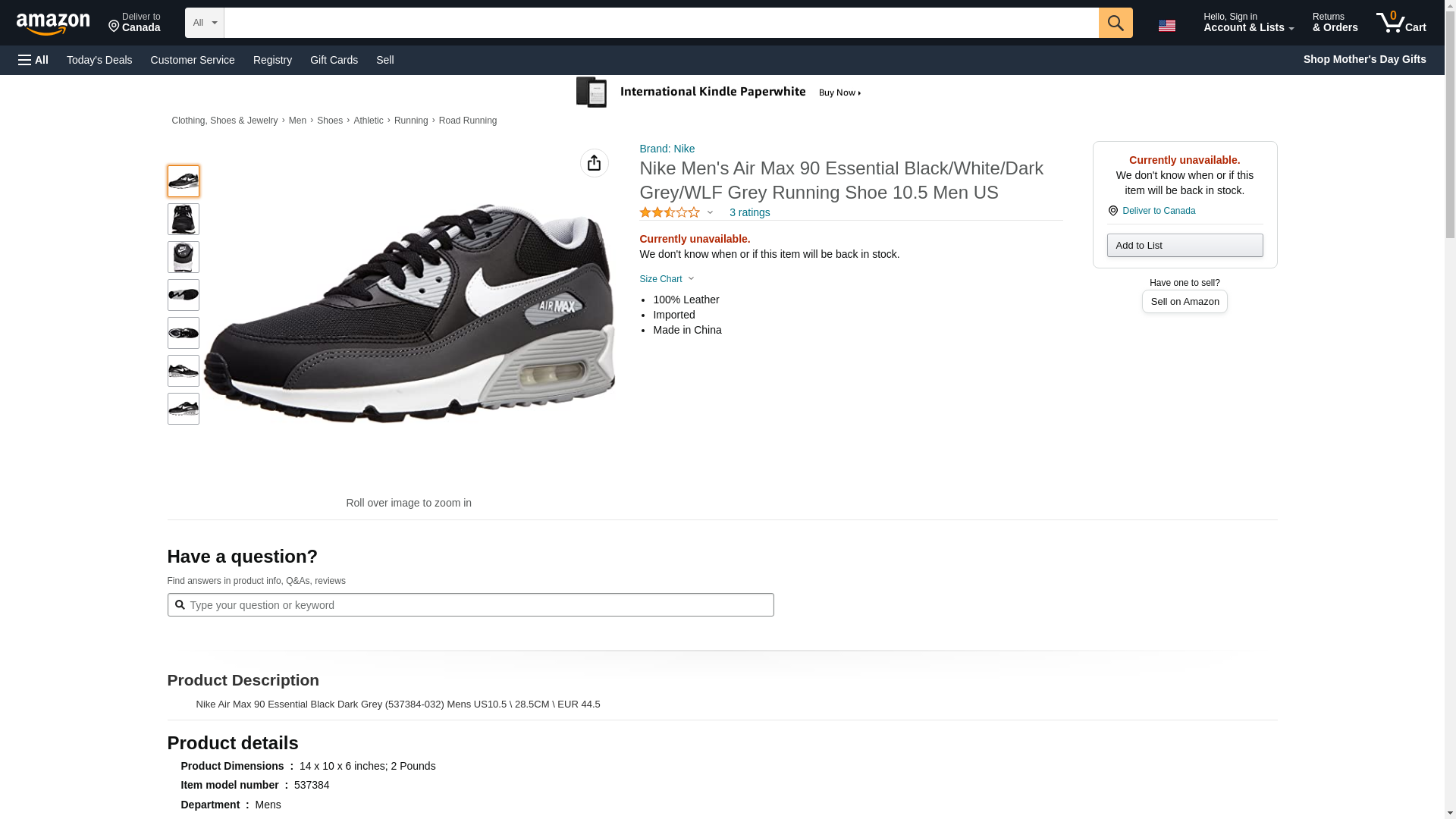This screenshot has height=819, width=1456.
Task: Click the Amazon logo
Action: [x=53, y=24]
